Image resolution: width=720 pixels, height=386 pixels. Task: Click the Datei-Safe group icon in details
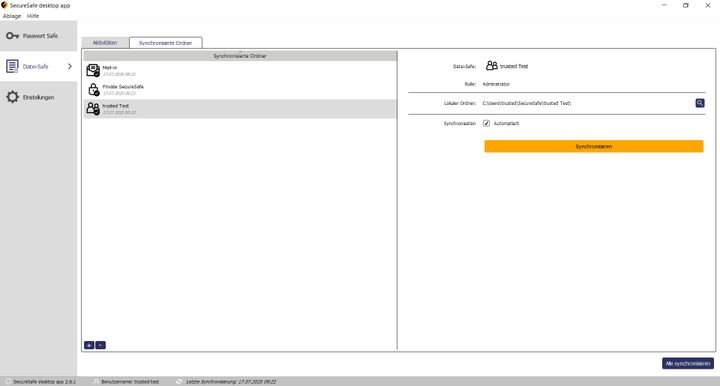pos(492,66)
